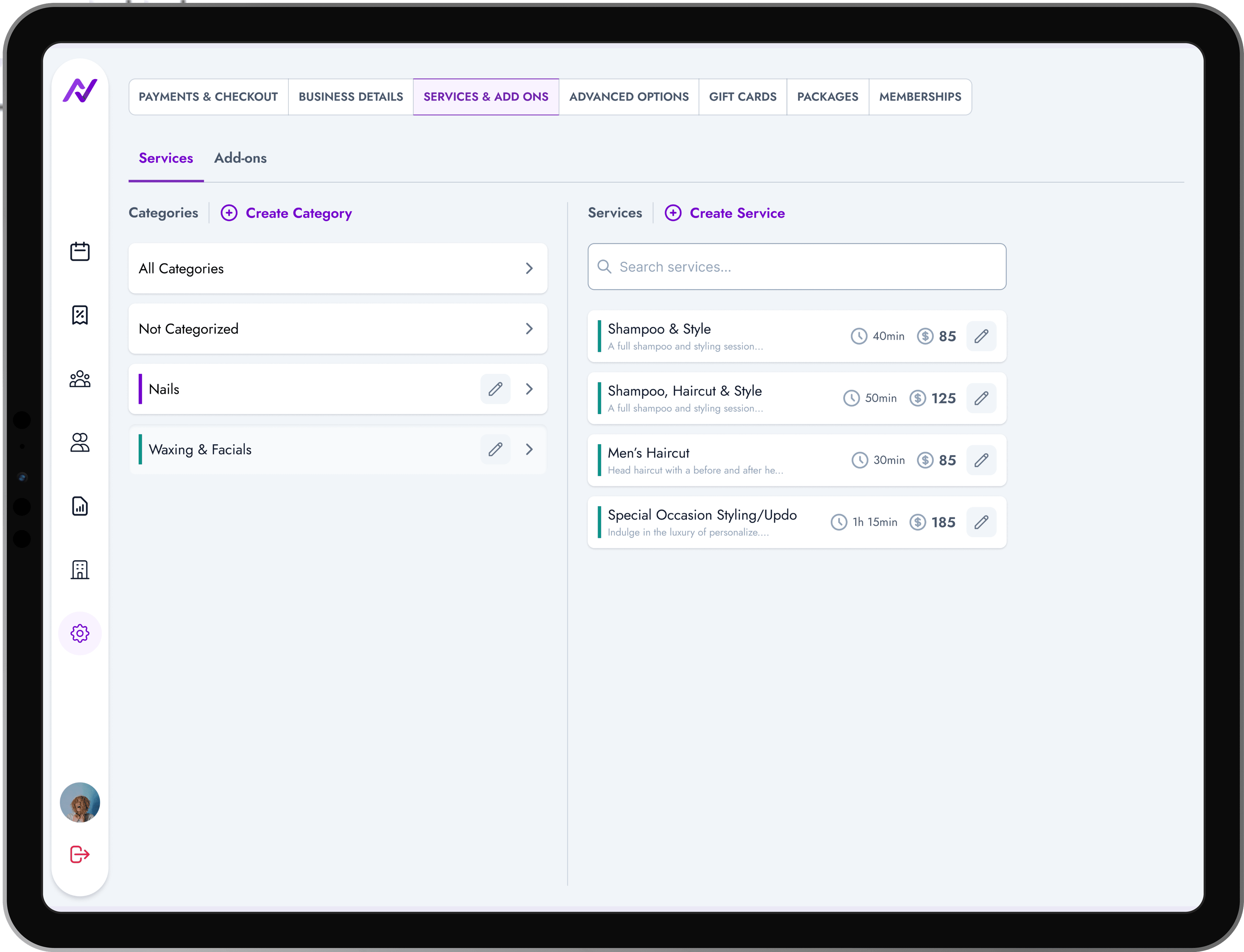Open settings via the gear icon
Screen dimensions: 1244x952
click(x=80, y=633)
